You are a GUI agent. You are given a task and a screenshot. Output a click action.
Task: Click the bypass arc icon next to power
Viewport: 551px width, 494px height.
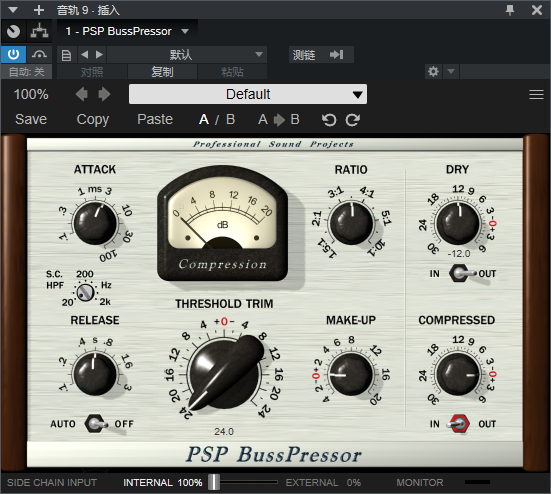coord(39,54)
